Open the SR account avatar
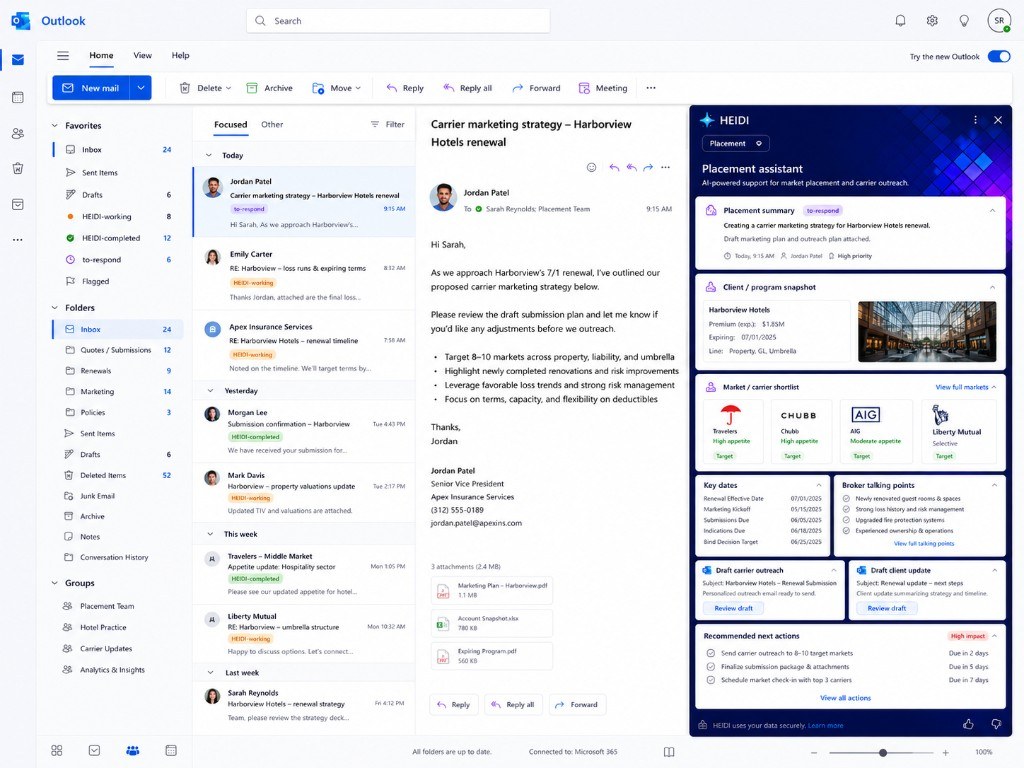 pos(999,21)
